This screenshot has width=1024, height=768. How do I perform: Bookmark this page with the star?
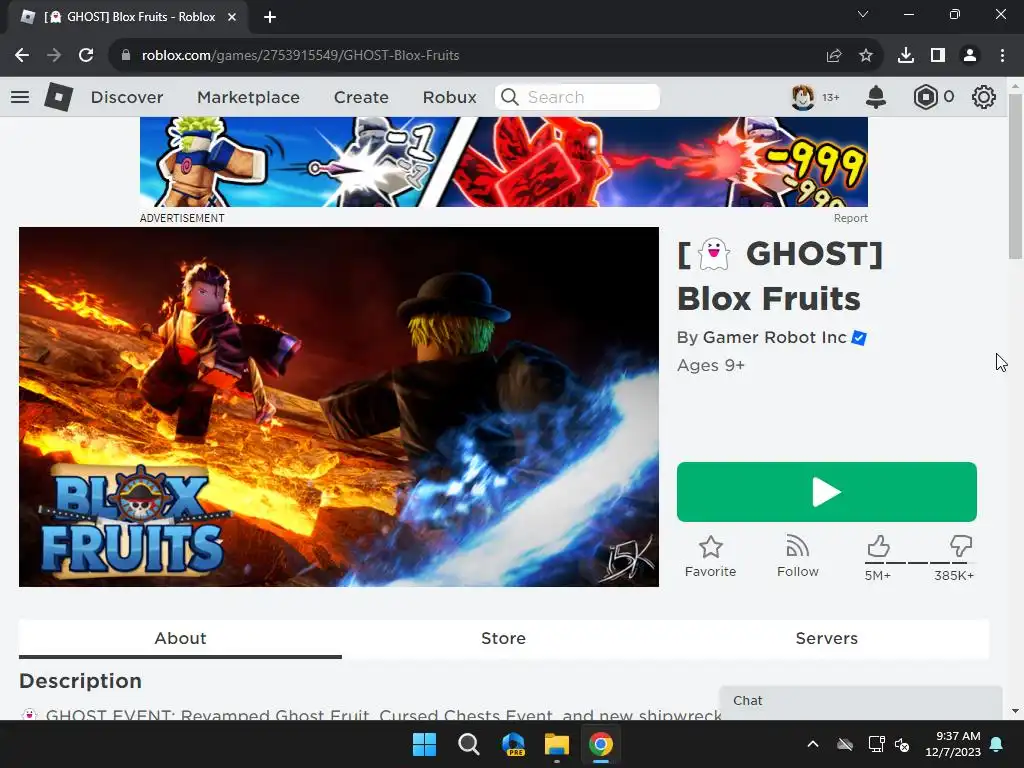(x=866, y=56)
